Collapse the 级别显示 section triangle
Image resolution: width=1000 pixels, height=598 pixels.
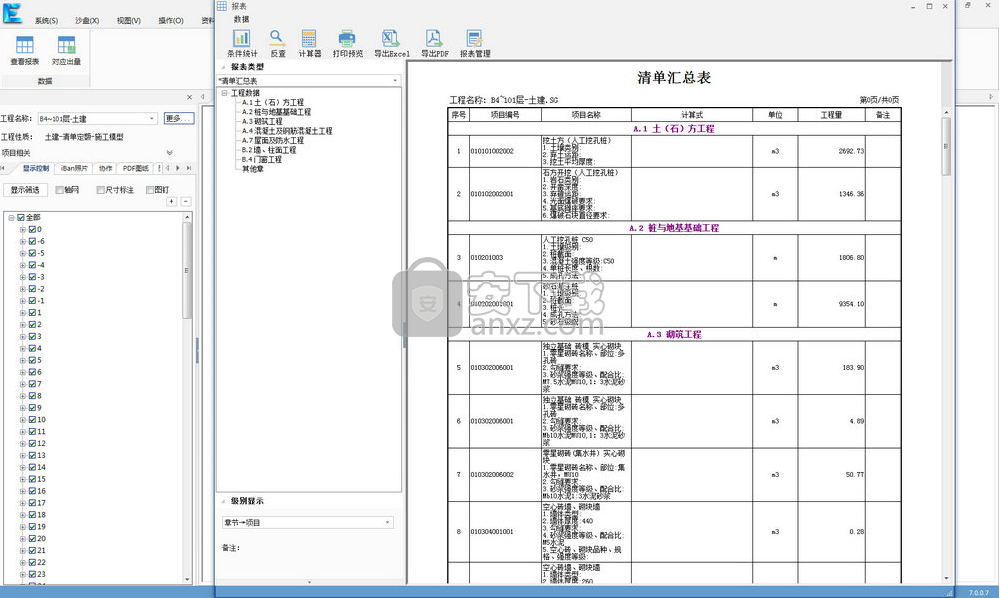coord(223,501)
